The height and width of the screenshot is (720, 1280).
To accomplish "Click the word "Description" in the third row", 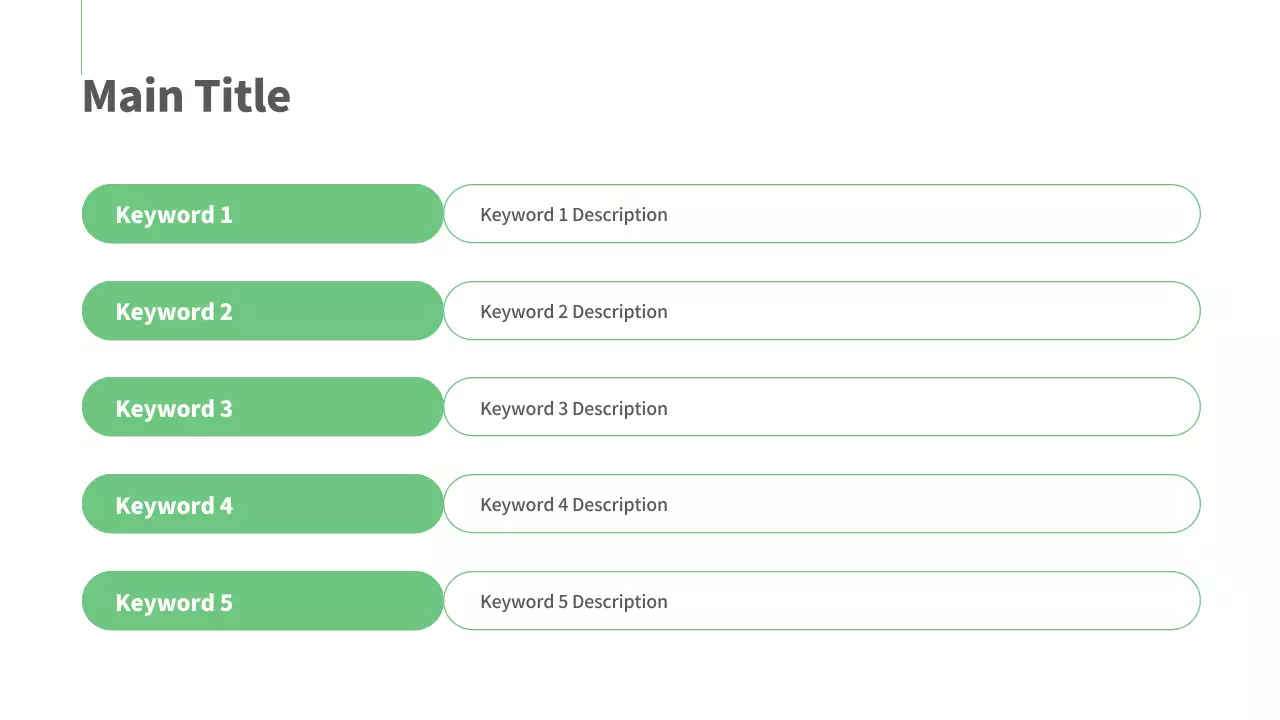I will [x=619, y=409].
